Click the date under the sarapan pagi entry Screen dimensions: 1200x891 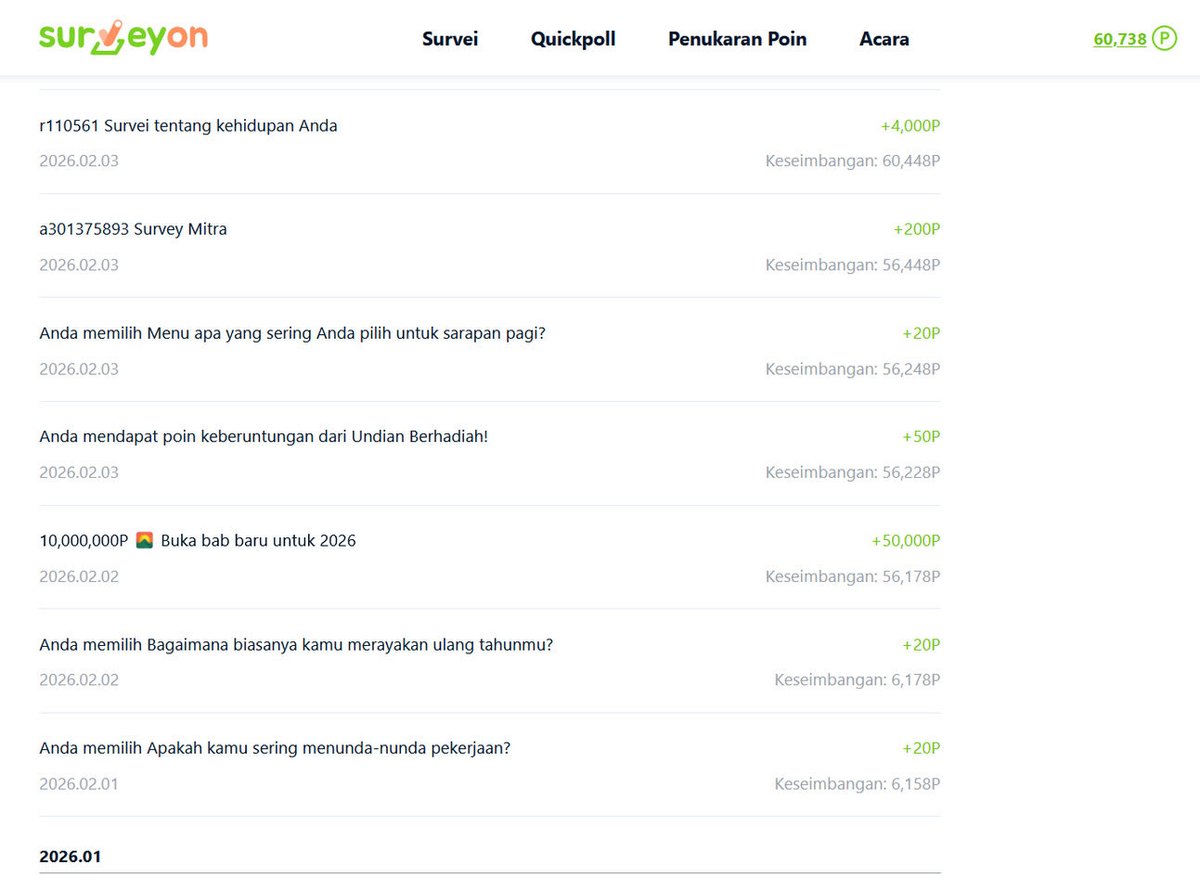(x=79, y=369)
